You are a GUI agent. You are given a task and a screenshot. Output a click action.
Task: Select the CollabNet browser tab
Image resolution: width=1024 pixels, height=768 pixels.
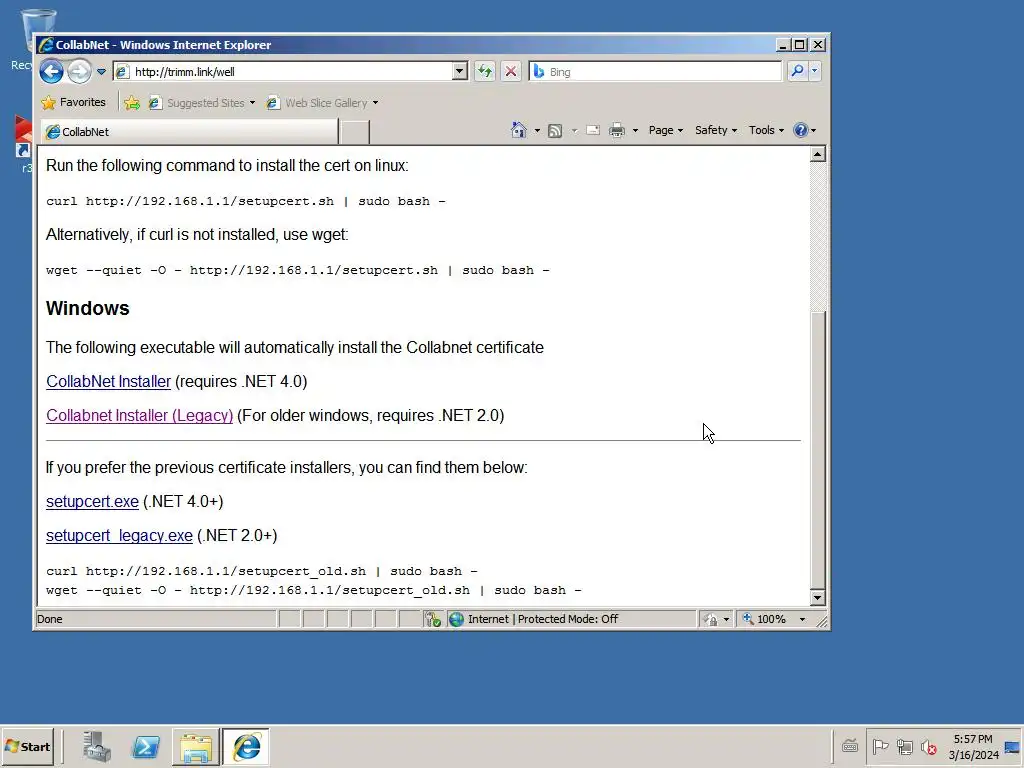[x=189, y=132]
